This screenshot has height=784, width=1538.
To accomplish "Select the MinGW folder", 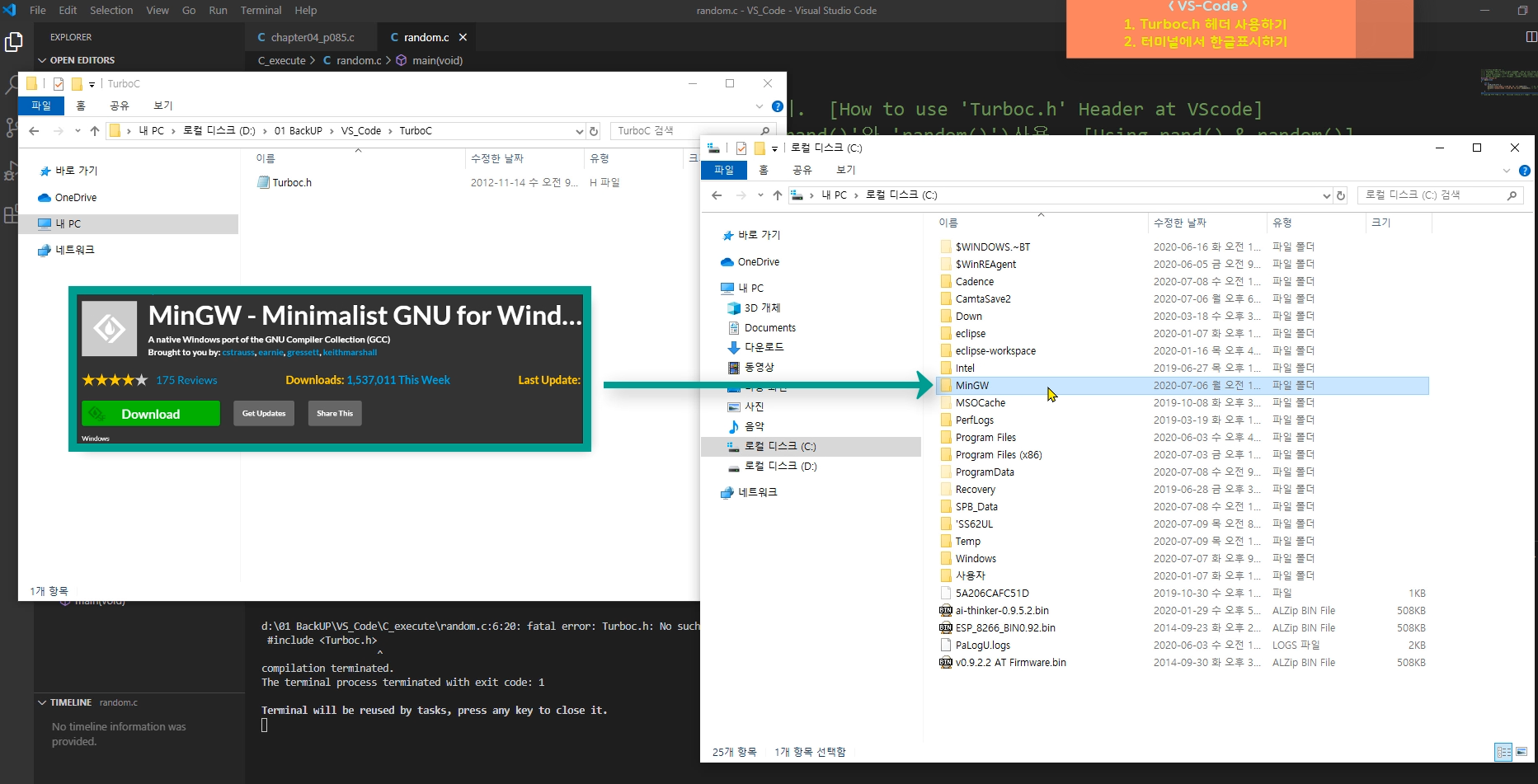I will pos(1183,385).
